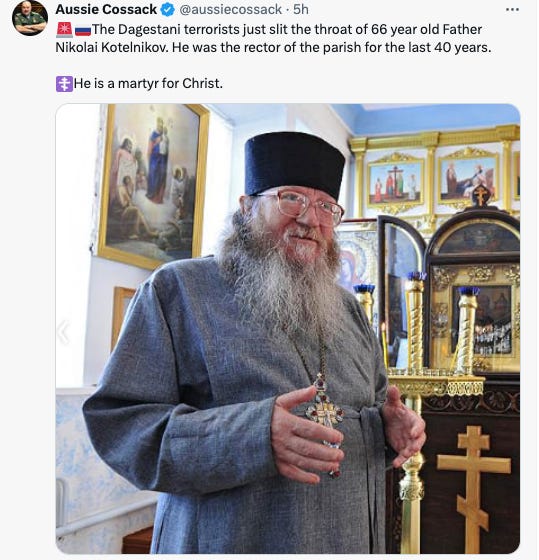Open the Aussie Cossack profile avatar

(x=30, y=18)
